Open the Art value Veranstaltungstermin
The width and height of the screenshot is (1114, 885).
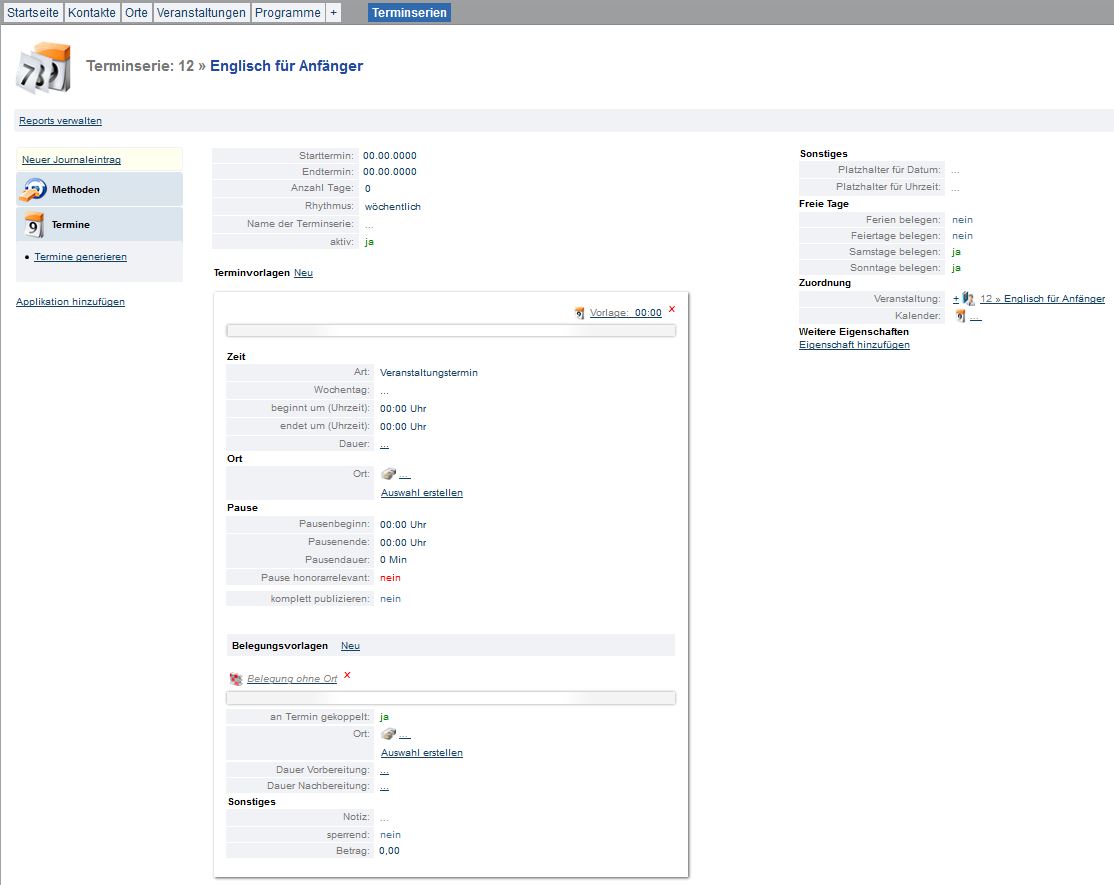pyautogui.click(x=429, y=373)
